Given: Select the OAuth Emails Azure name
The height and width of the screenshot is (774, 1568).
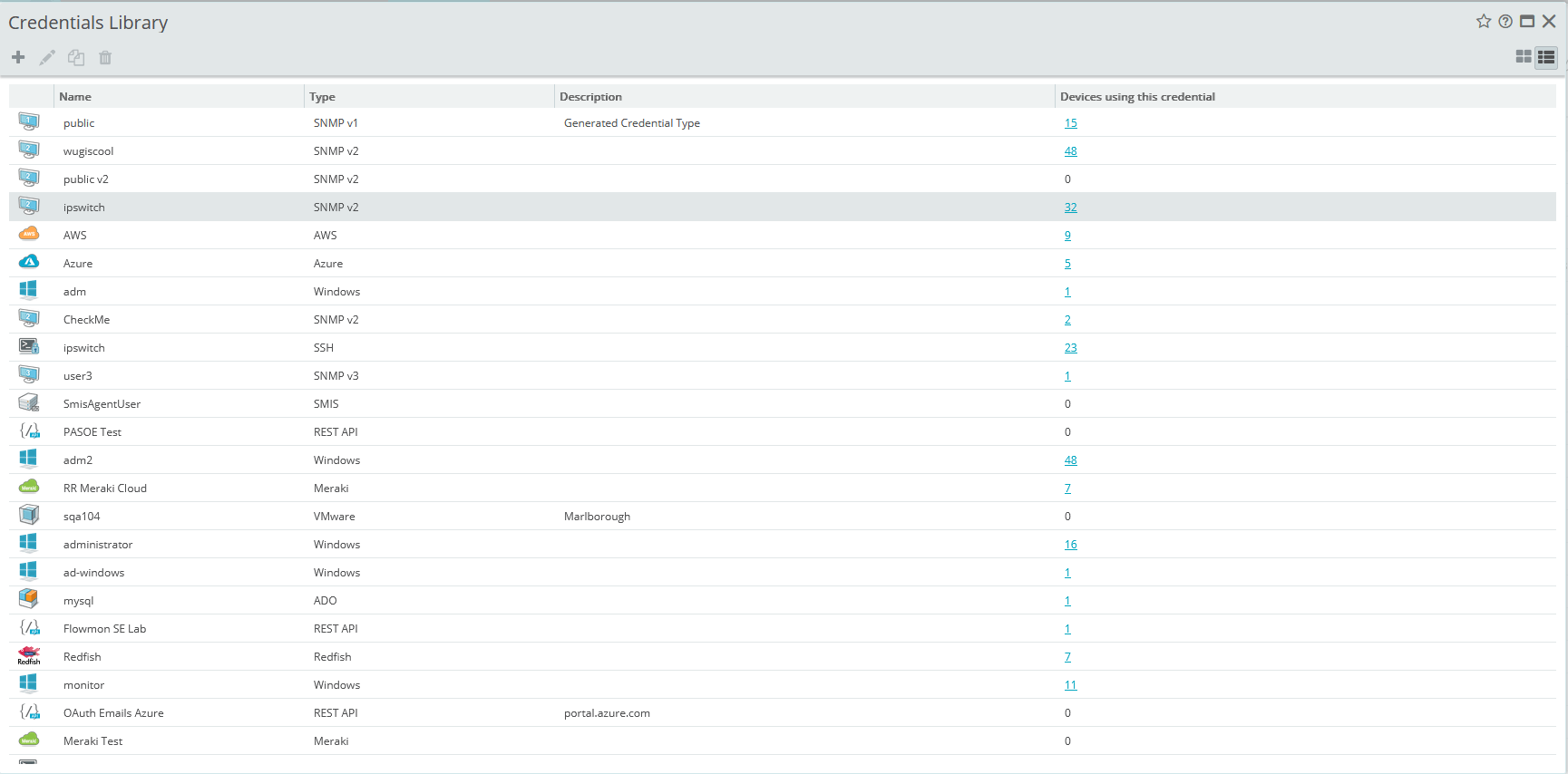Looking at the screenshot, I should point(113,713).
